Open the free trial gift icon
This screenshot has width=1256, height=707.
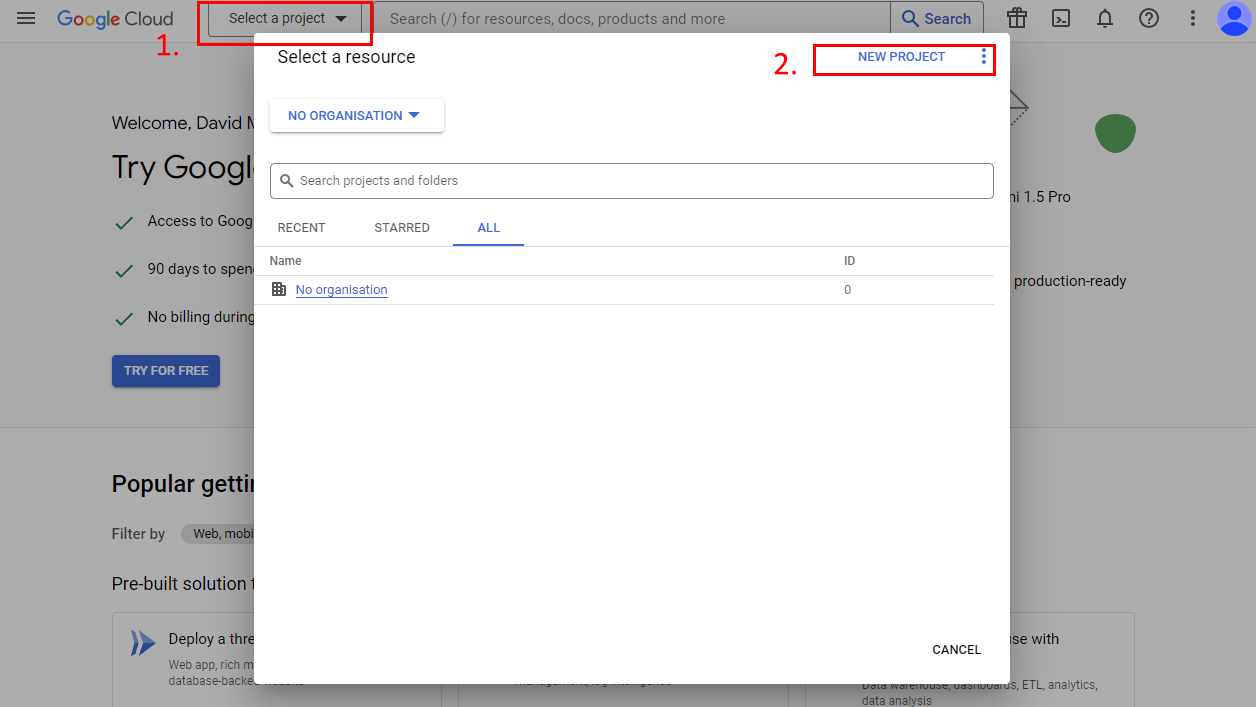(x=1017, y=18)
